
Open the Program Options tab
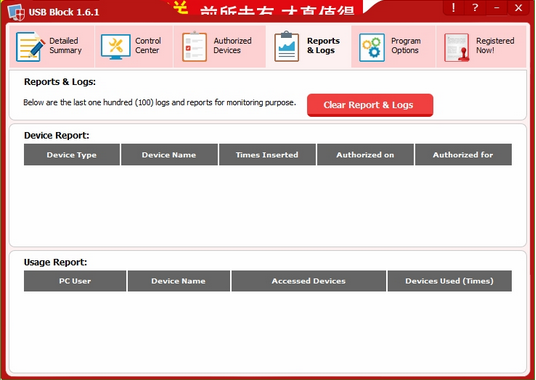click(x=393, y=46)
